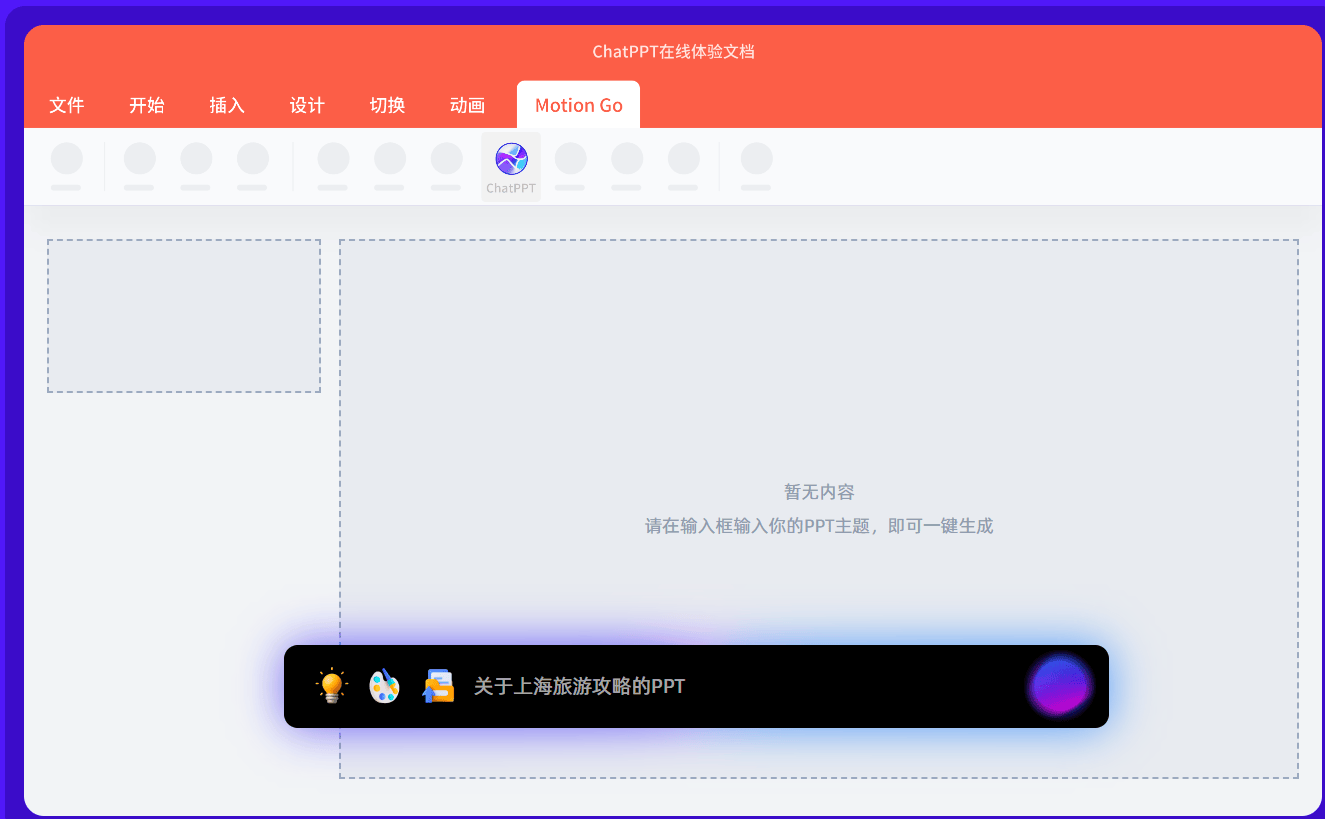Click the ChatPPT icon in the ribbon

coord(511,160)
